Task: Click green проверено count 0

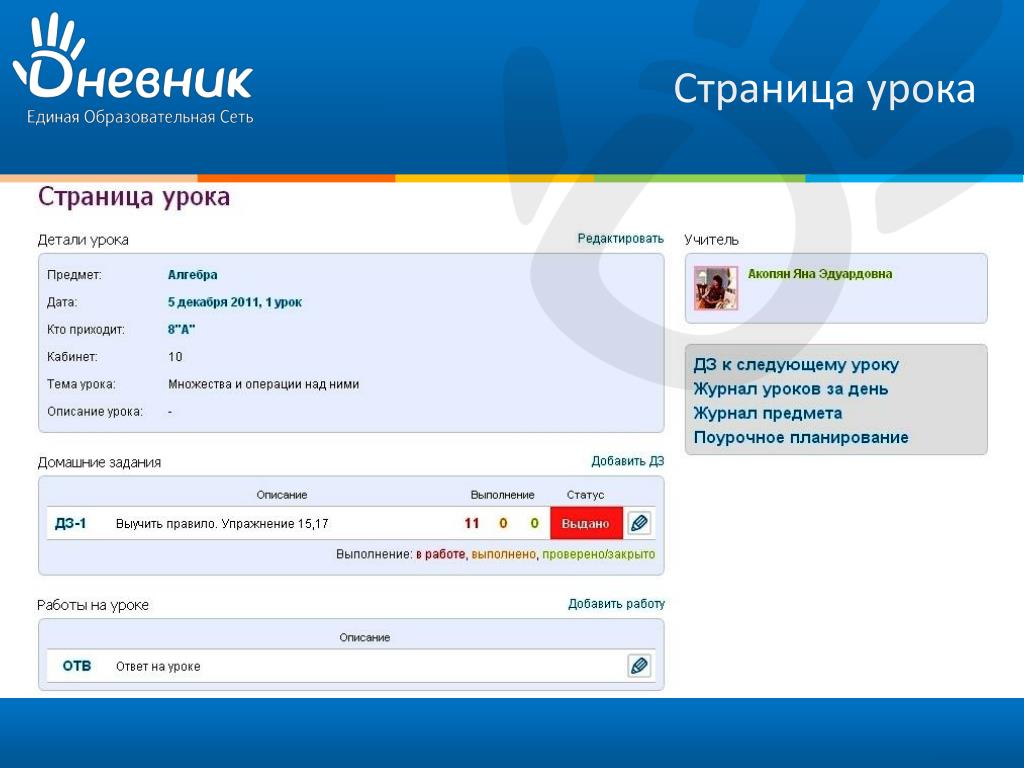Action: point(534,523)
